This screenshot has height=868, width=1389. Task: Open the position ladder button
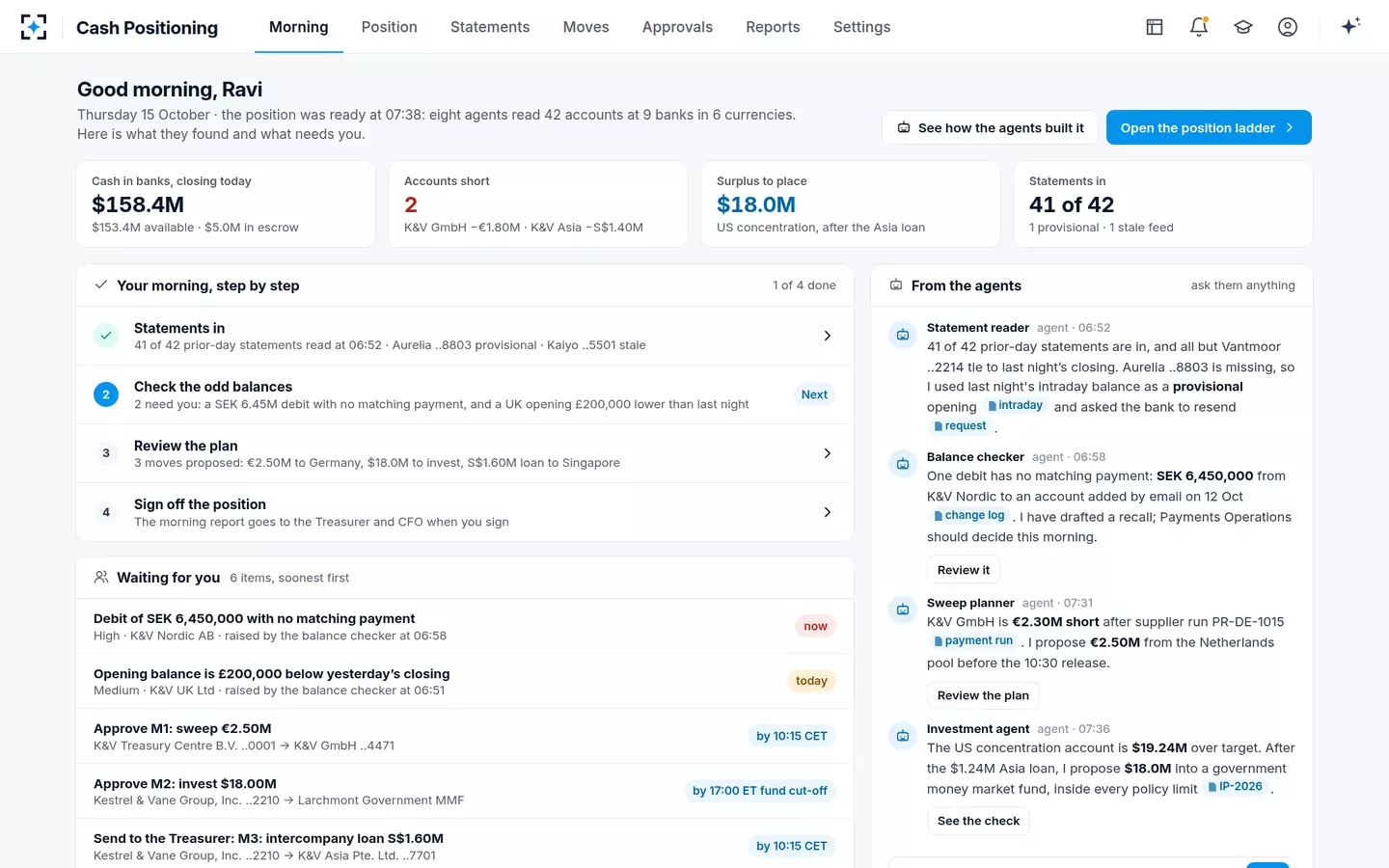1209,127
